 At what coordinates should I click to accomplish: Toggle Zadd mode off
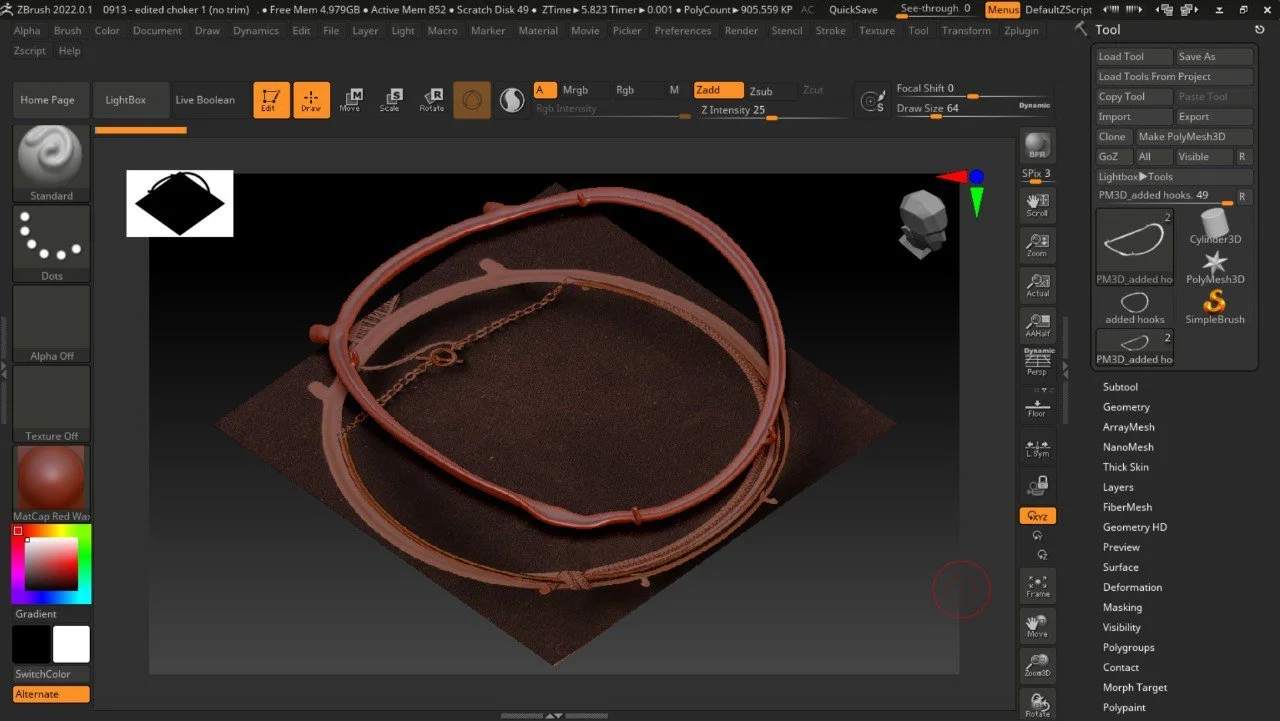(720, 90)
